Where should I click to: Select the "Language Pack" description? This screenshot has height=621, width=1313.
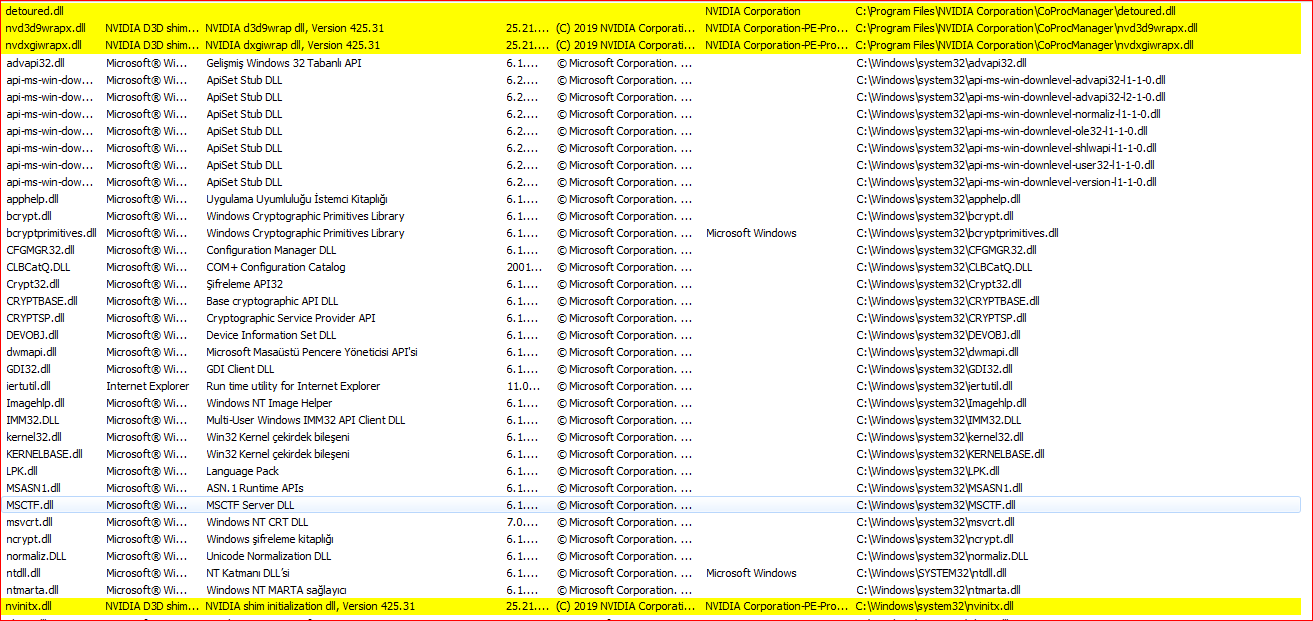242,471
